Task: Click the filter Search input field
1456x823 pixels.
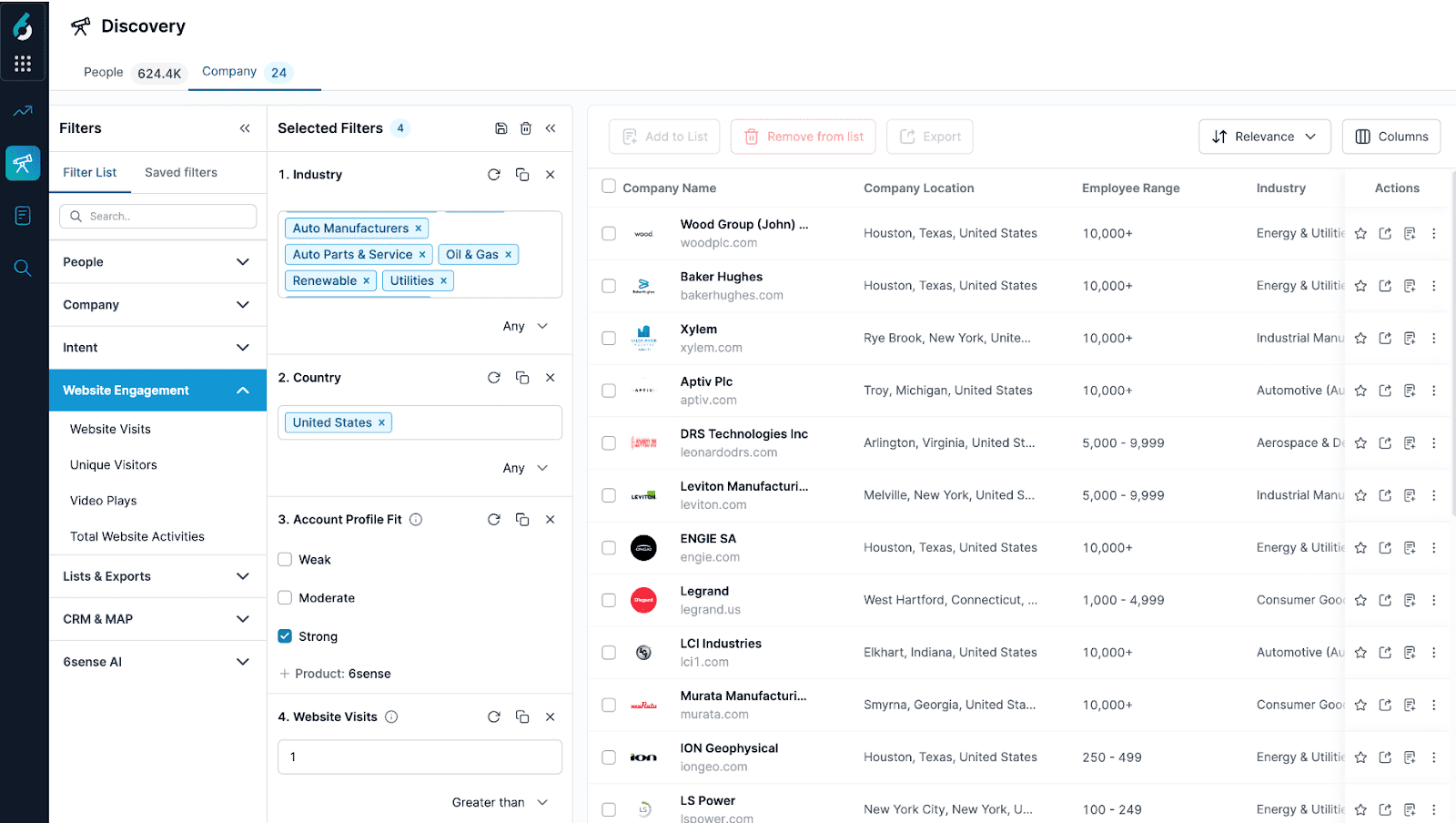Action: coord(158,217)
